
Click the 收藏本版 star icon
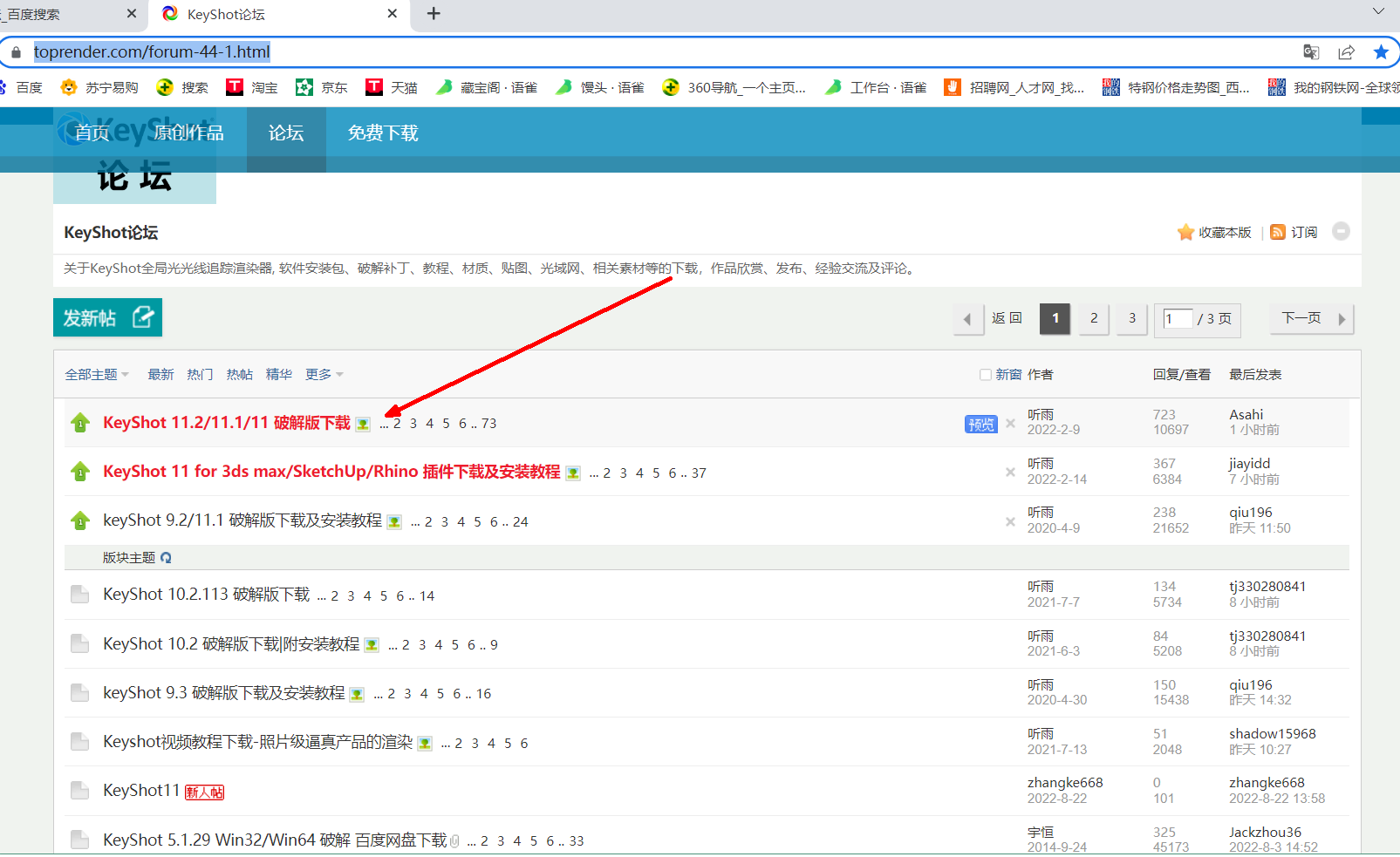point(1185,232)
